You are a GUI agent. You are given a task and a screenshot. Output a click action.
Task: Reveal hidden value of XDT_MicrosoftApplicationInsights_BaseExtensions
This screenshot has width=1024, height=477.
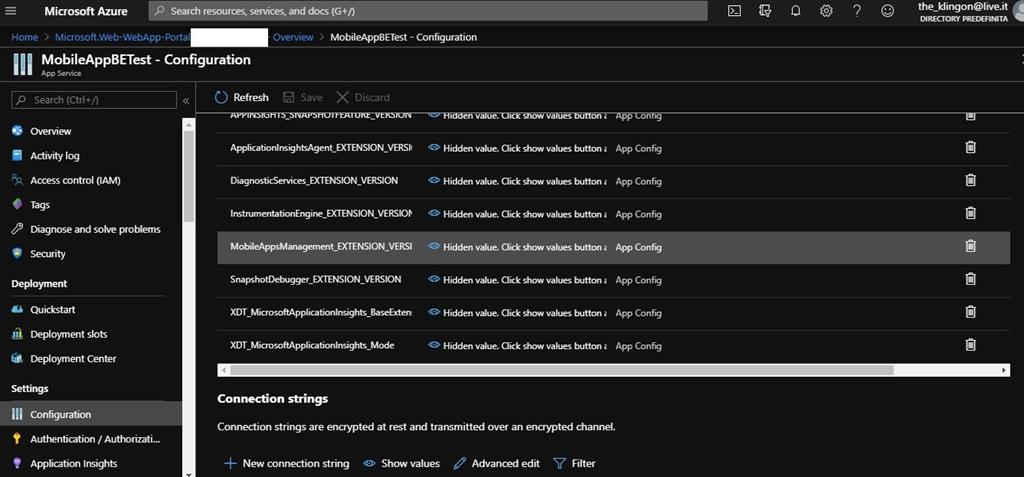434,312
